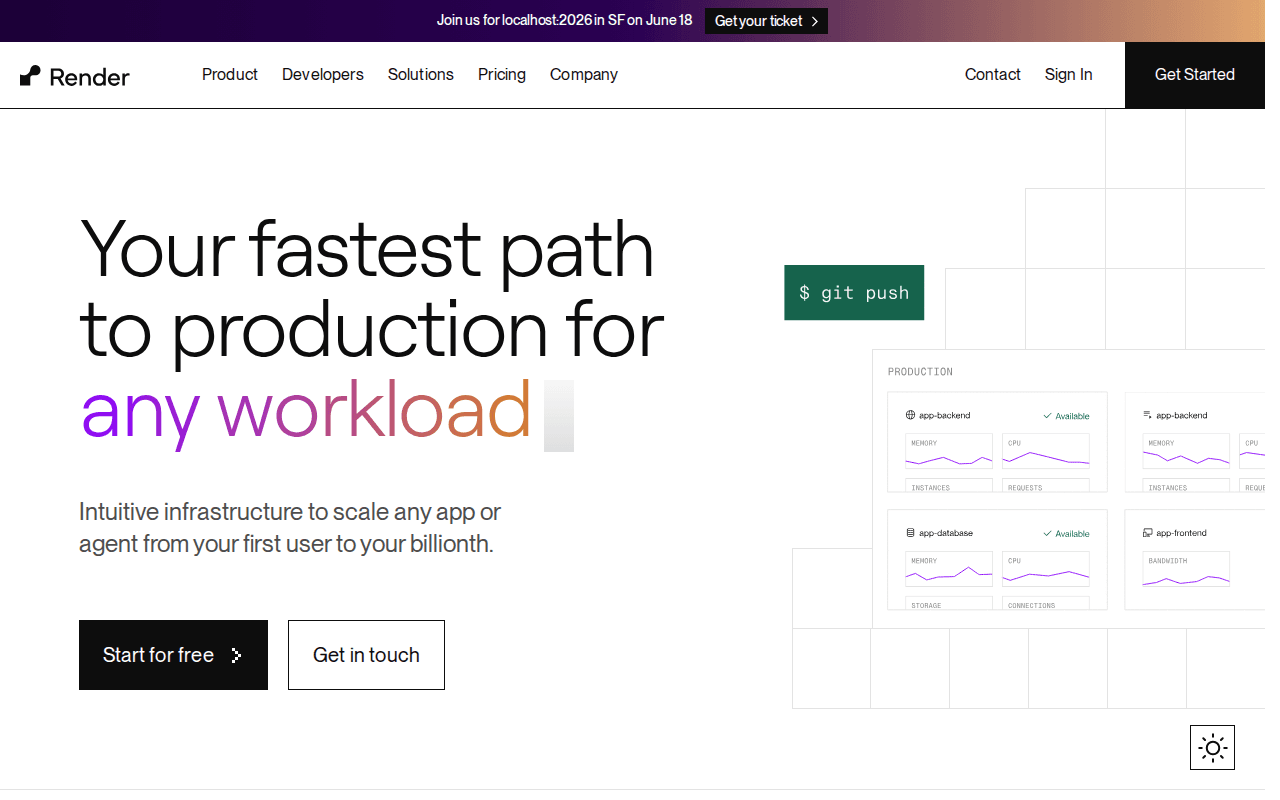Image resolution: width=1280 pixels, height=800 pixels.
Task: Click the STORAGE label in app-database
Action: (x=926, y=605)
